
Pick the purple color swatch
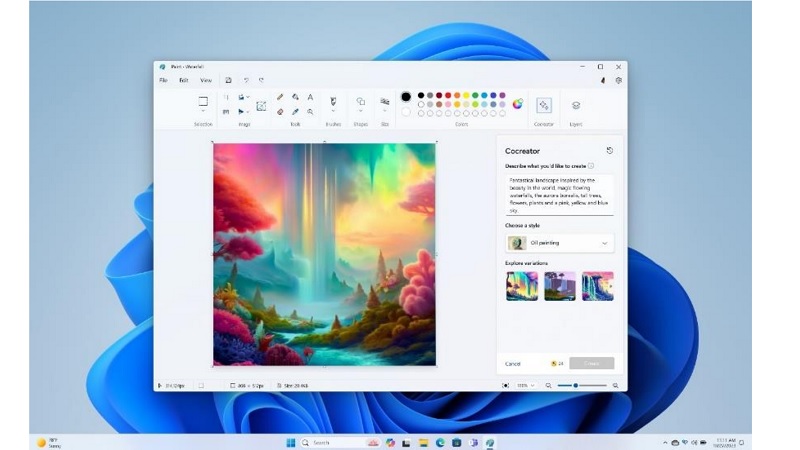click(x=502, y=95)
